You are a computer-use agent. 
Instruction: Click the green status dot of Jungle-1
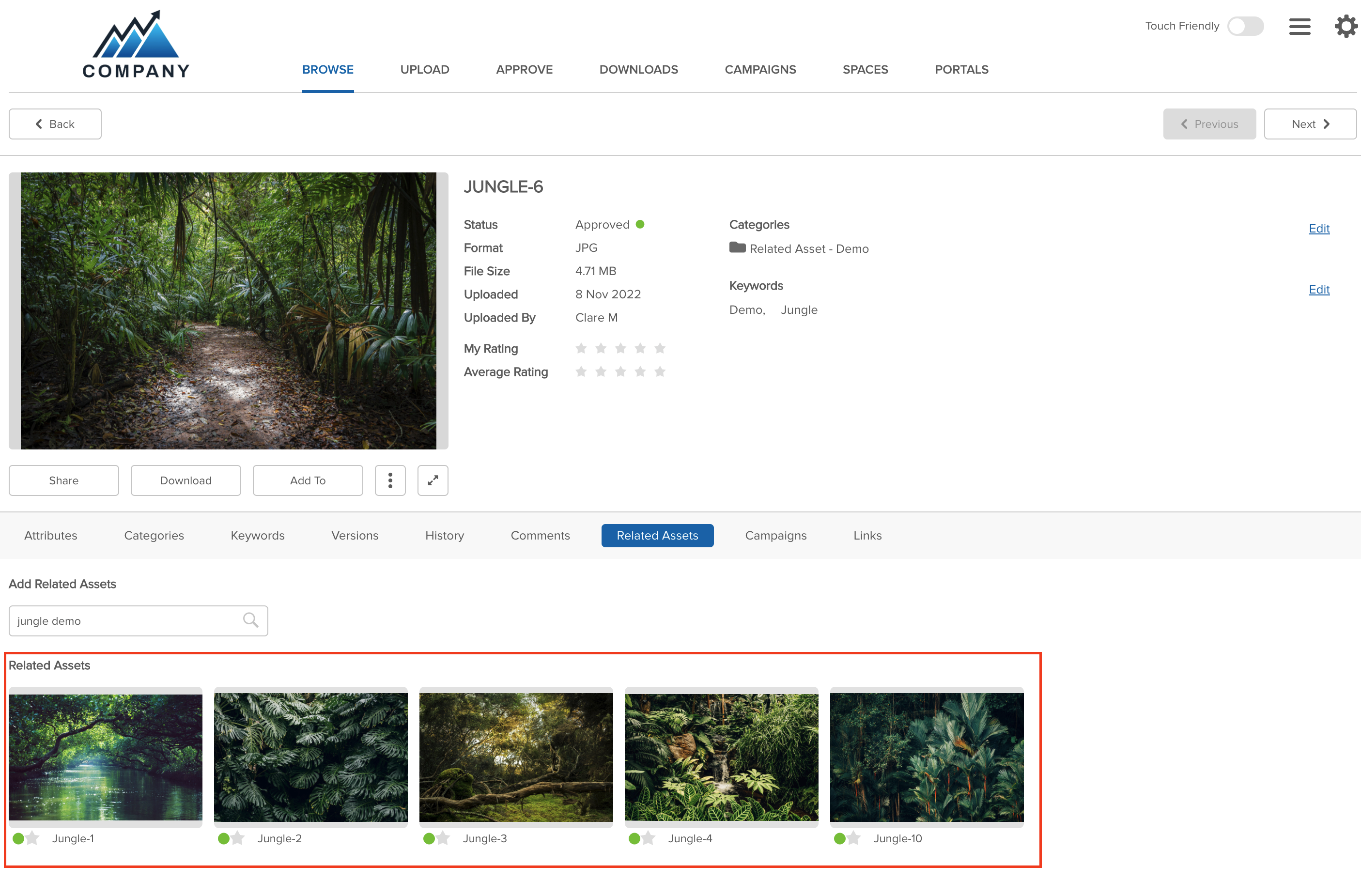click(x=18, y=838)
